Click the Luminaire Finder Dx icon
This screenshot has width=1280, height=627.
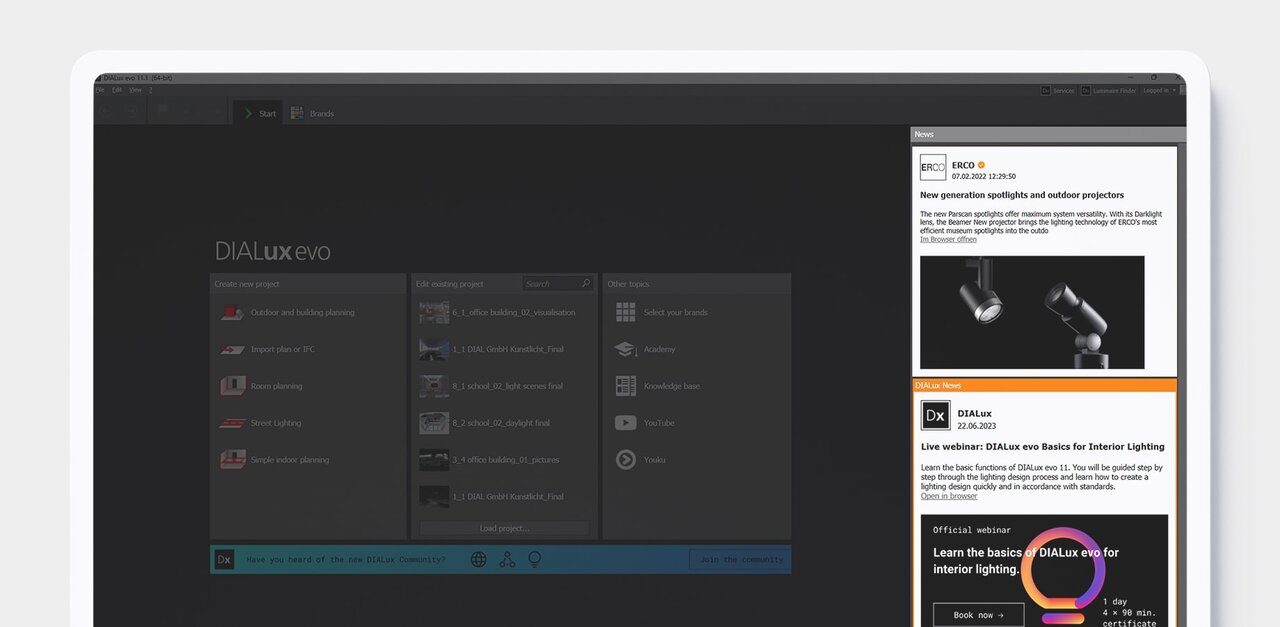pos(1085,90)
